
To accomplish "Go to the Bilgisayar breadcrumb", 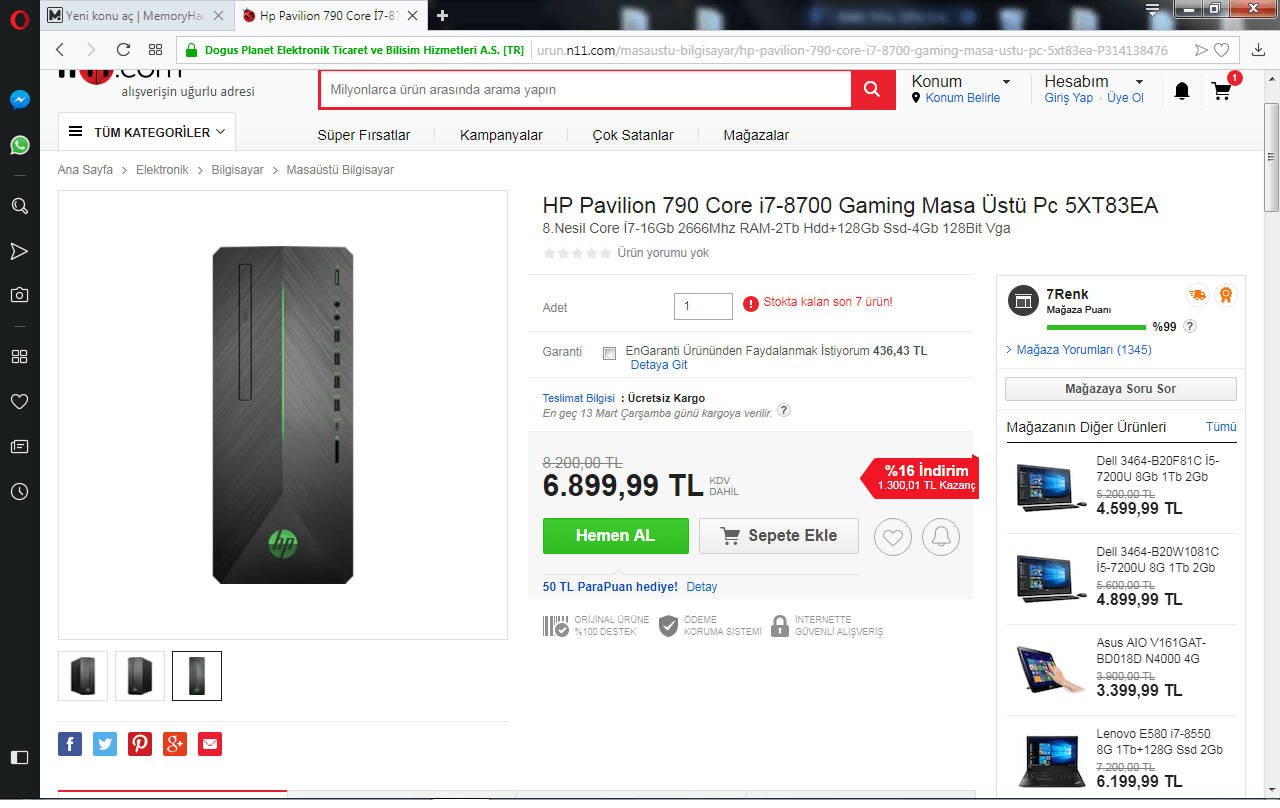I will [238, 170].
